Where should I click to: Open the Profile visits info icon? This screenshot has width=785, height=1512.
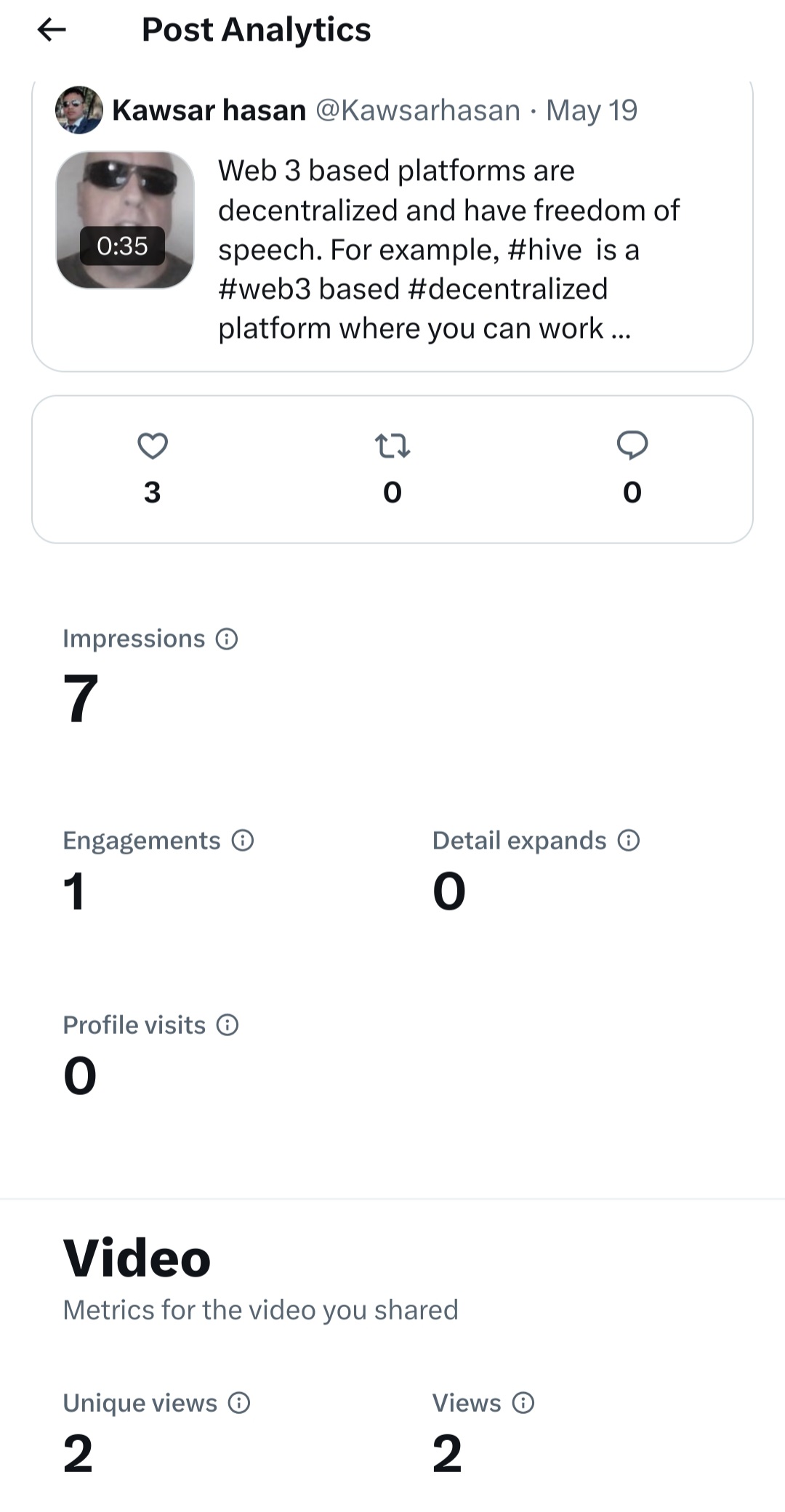[x=228, y=1025]
